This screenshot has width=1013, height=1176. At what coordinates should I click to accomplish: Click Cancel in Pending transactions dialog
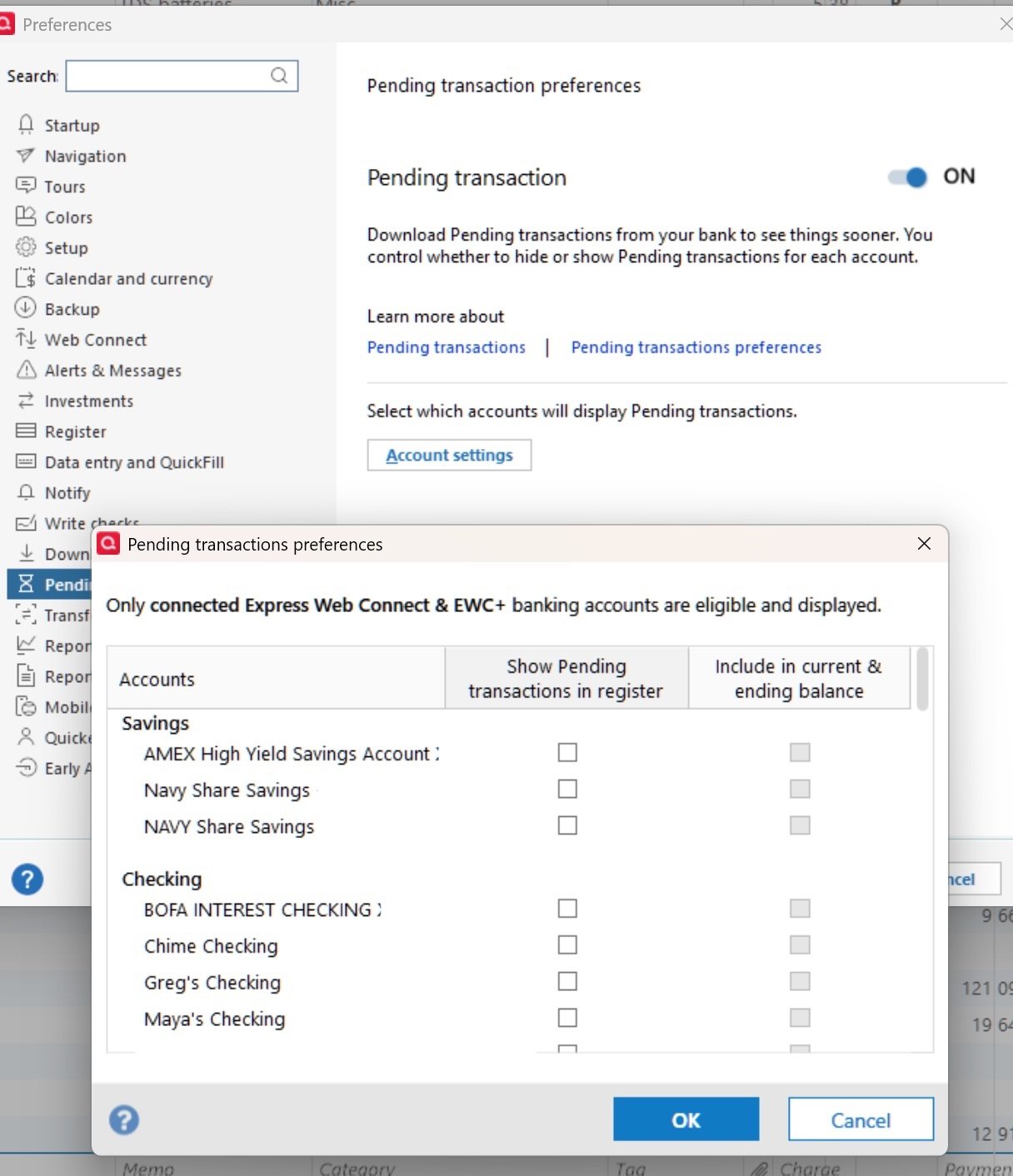[861, 1119]
